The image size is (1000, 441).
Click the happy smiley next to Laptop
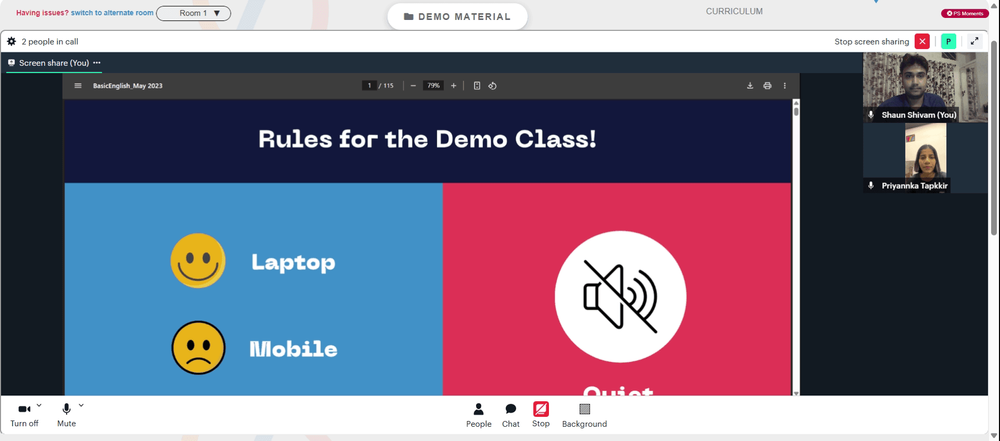[x=198, y=260]
